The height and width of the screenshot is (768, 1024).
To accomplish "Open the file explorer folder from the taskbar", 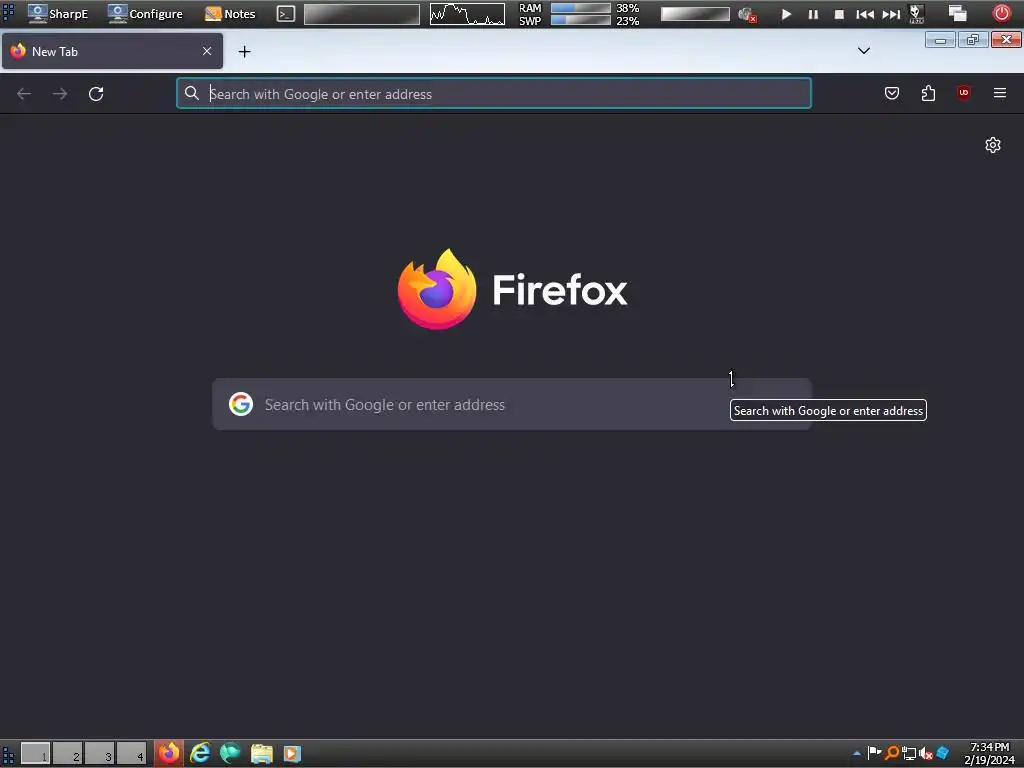I will coord(261,754).
